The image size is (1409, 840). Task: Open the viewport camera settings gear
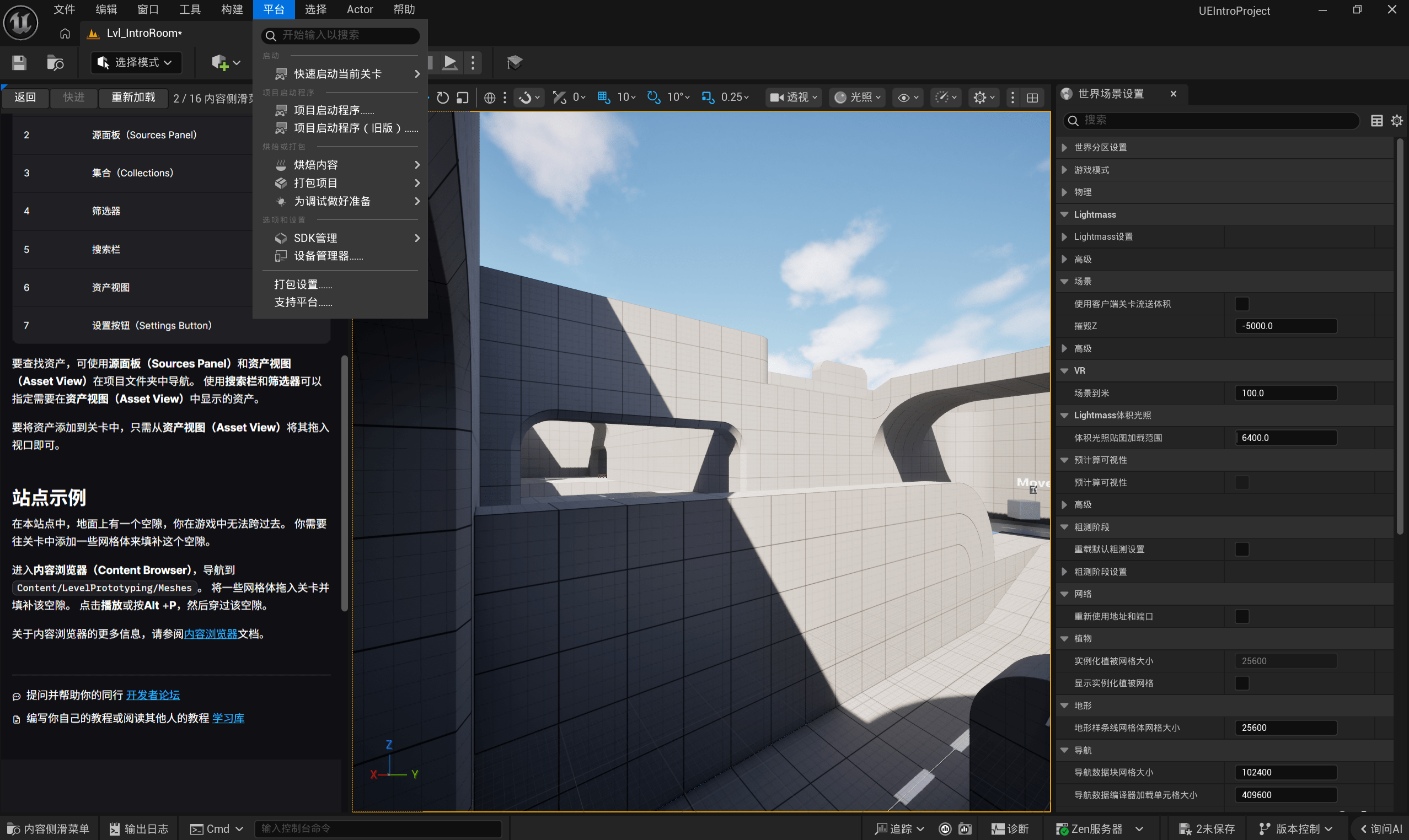point(981,97)
